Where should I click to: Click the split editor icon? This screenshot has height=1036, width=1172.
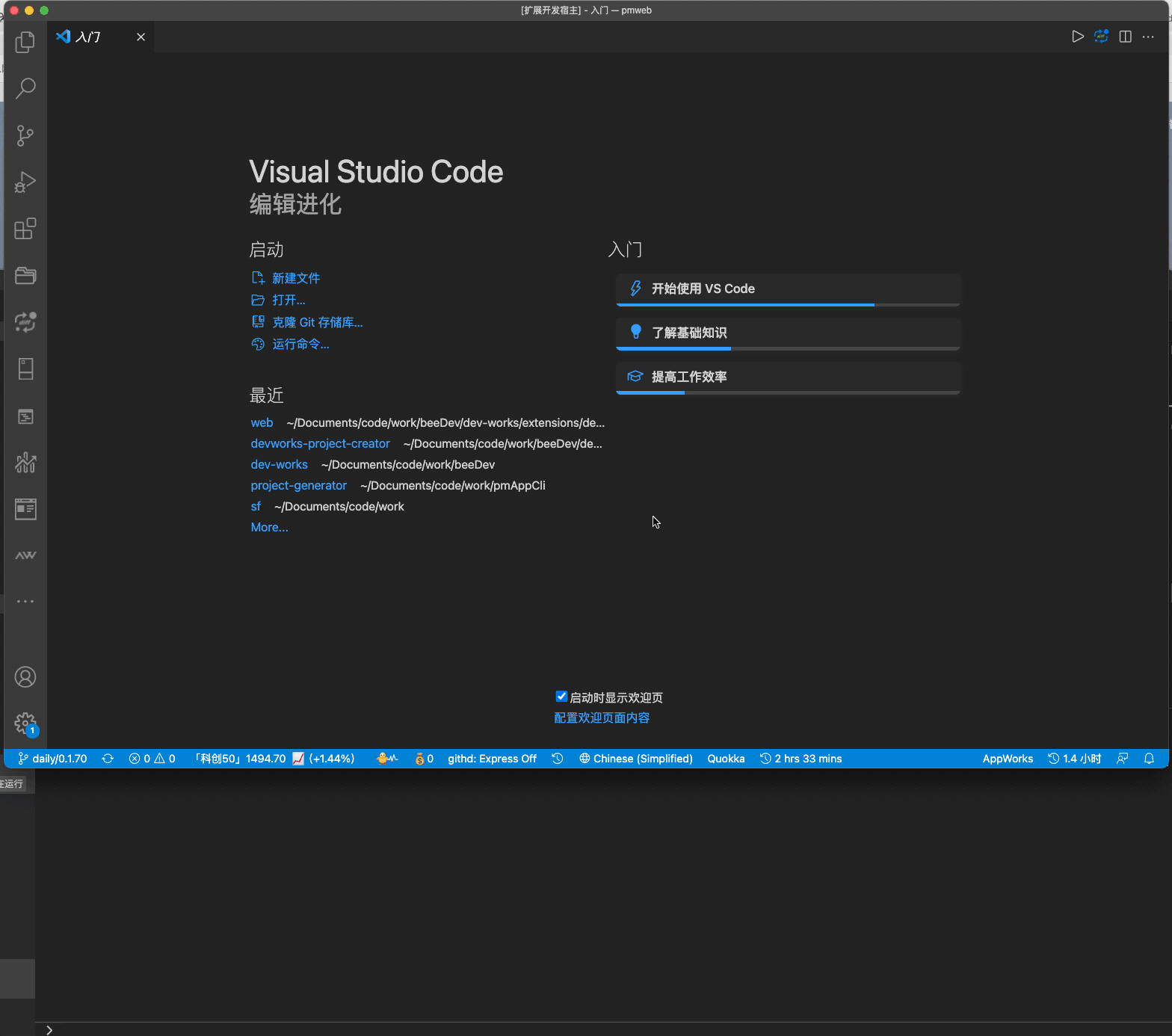click(x=1125, y=37)
